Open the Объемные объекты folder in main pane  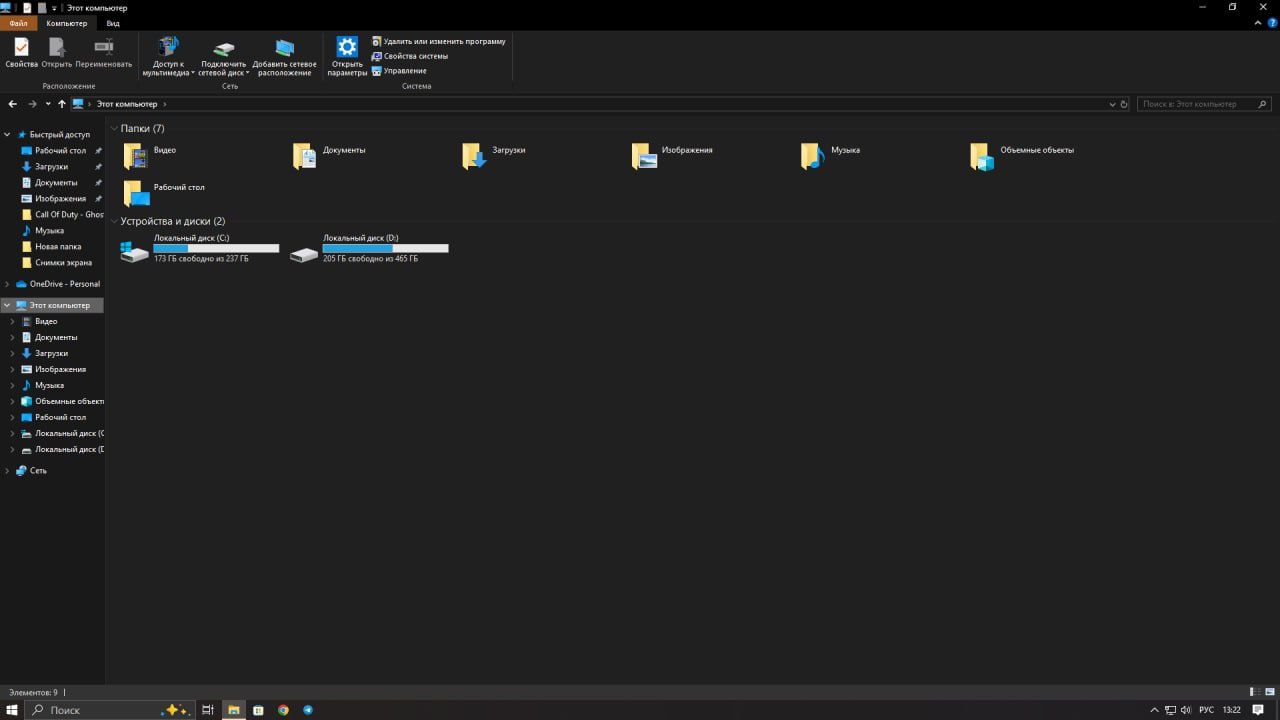[x=982, y=156]
